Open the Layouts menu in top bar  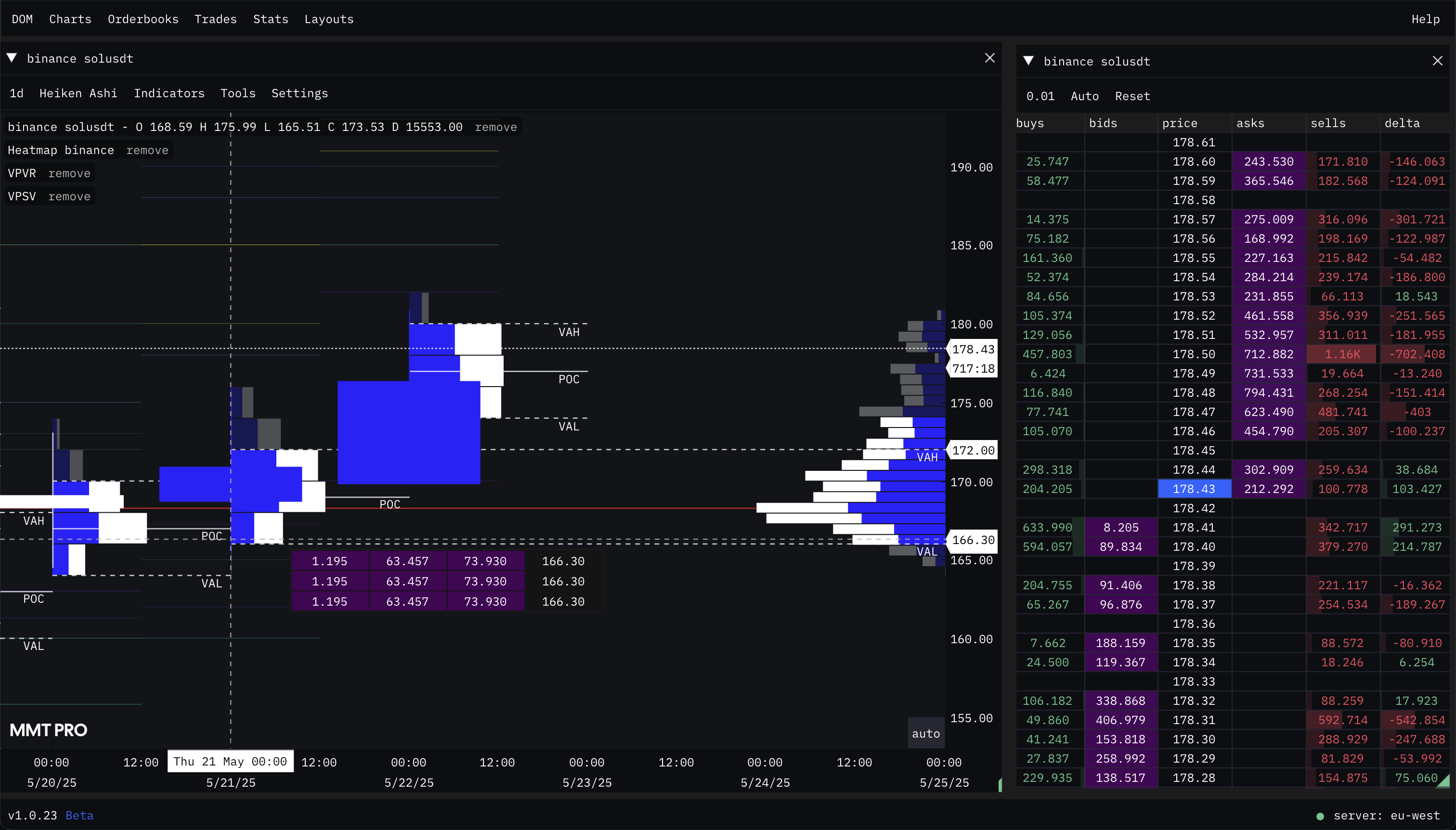[328, 19]
